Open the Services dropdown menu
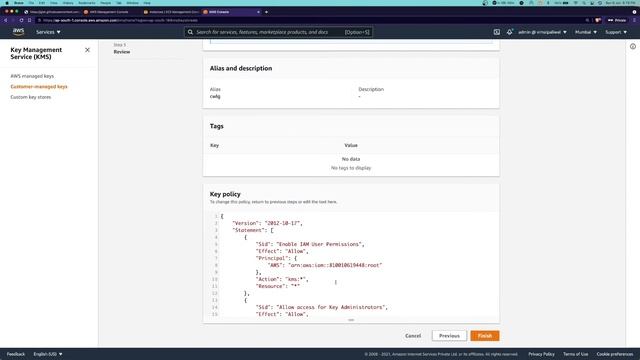This screenshot has height=360, width=640. [48, 32]
